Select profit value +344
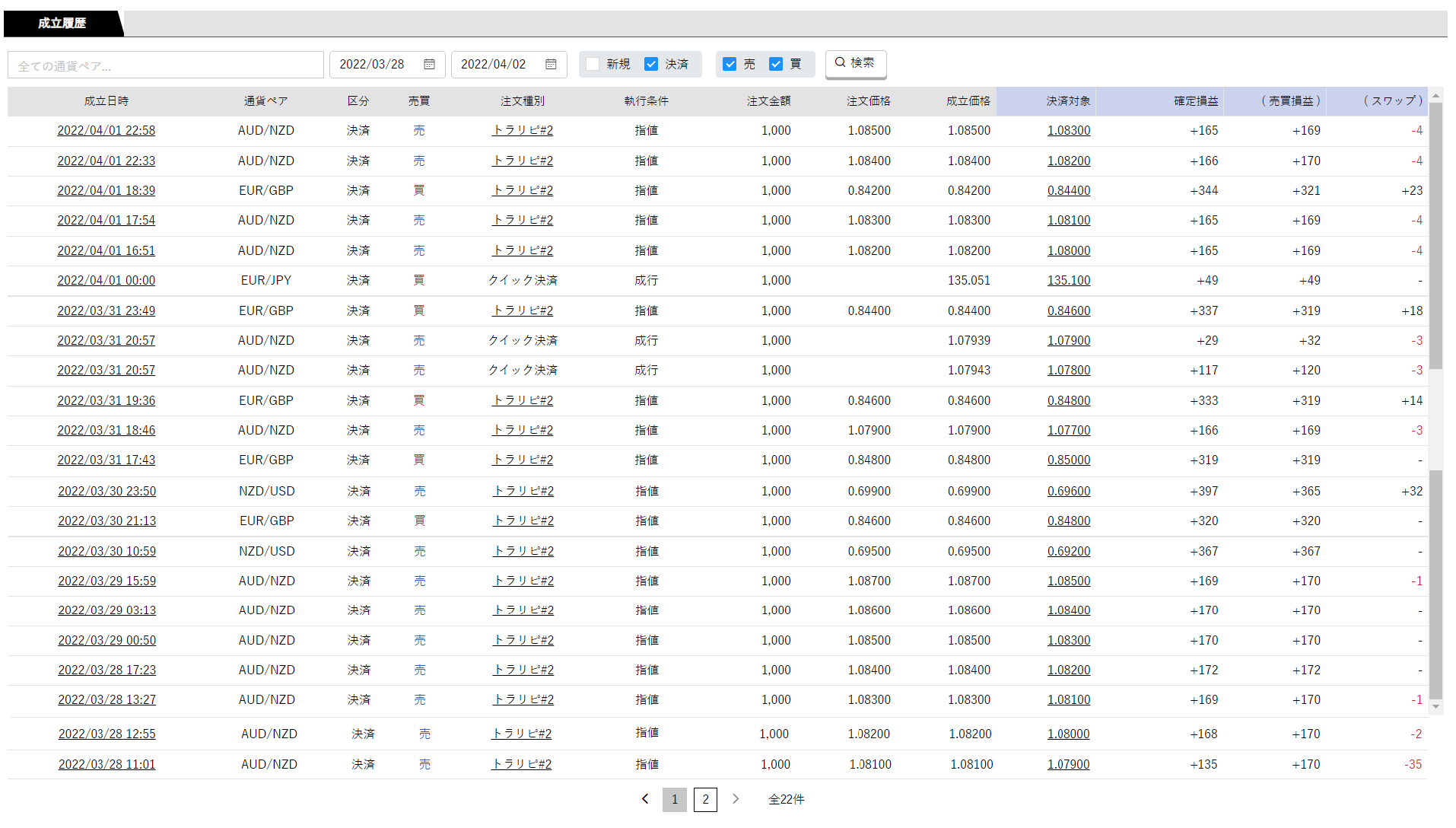The width and height of the screenshot is (1456, 828). pos(1204,191)
